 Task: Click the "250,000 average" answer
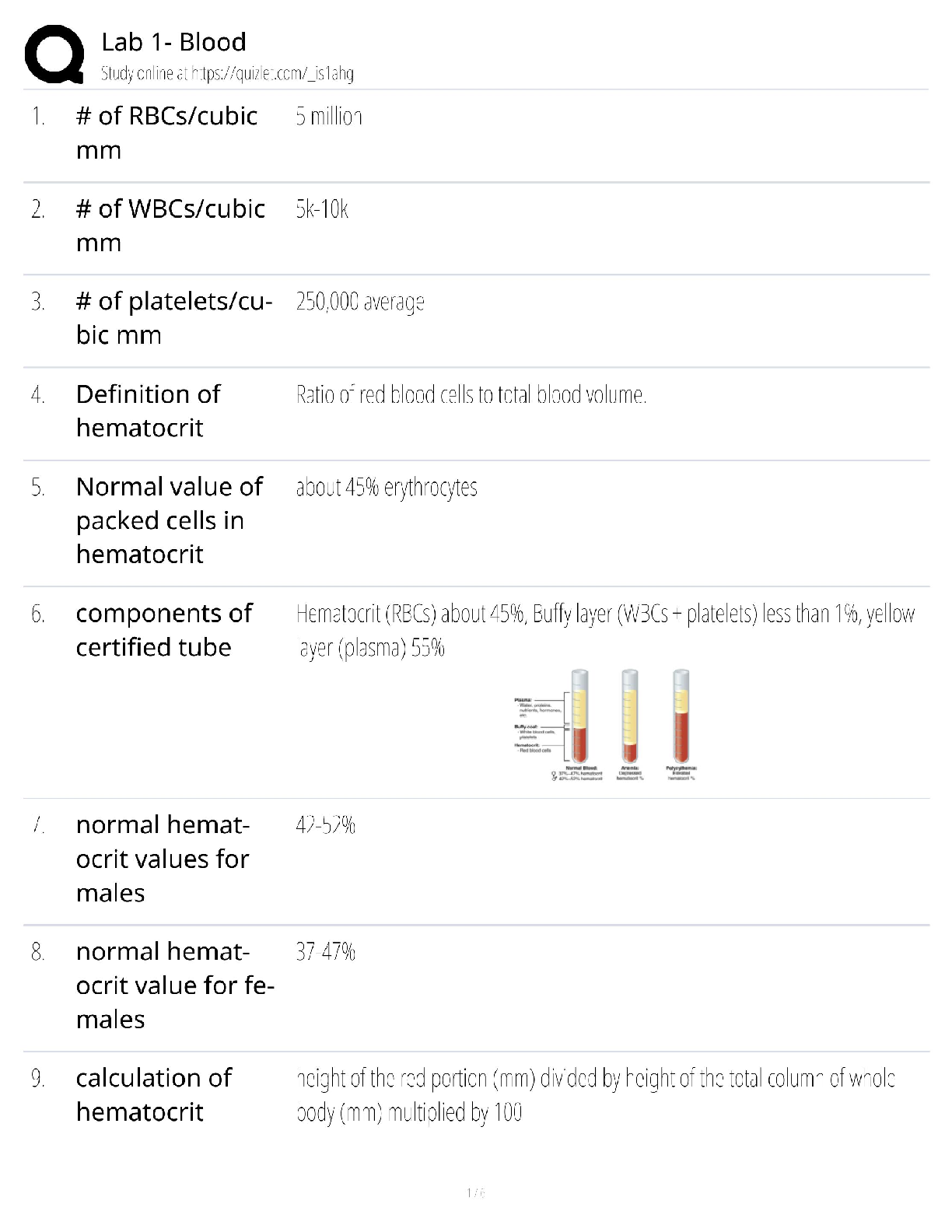(x=359, y=302)
